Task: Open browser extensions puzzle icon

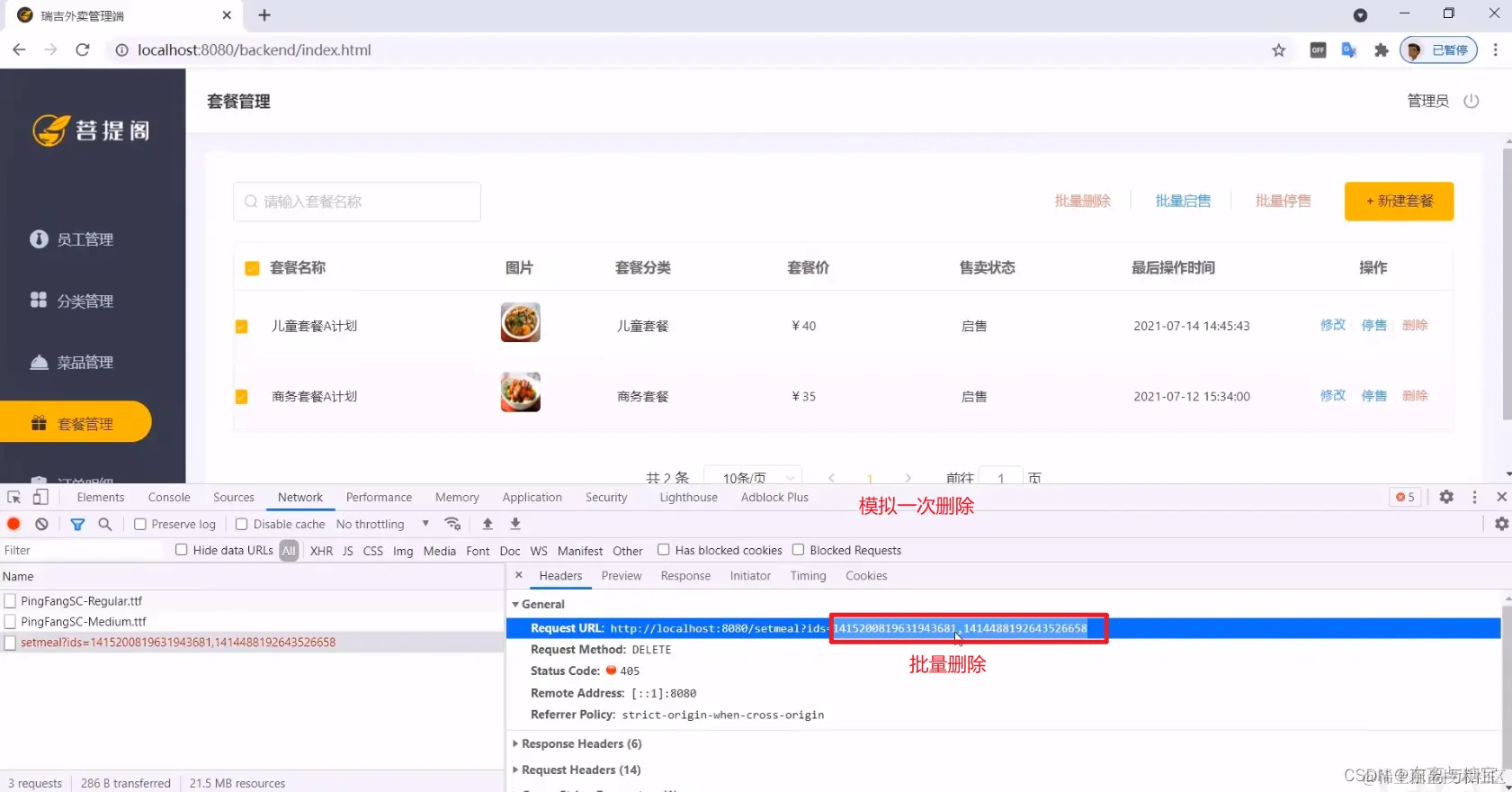Action: click(1382, 50)
